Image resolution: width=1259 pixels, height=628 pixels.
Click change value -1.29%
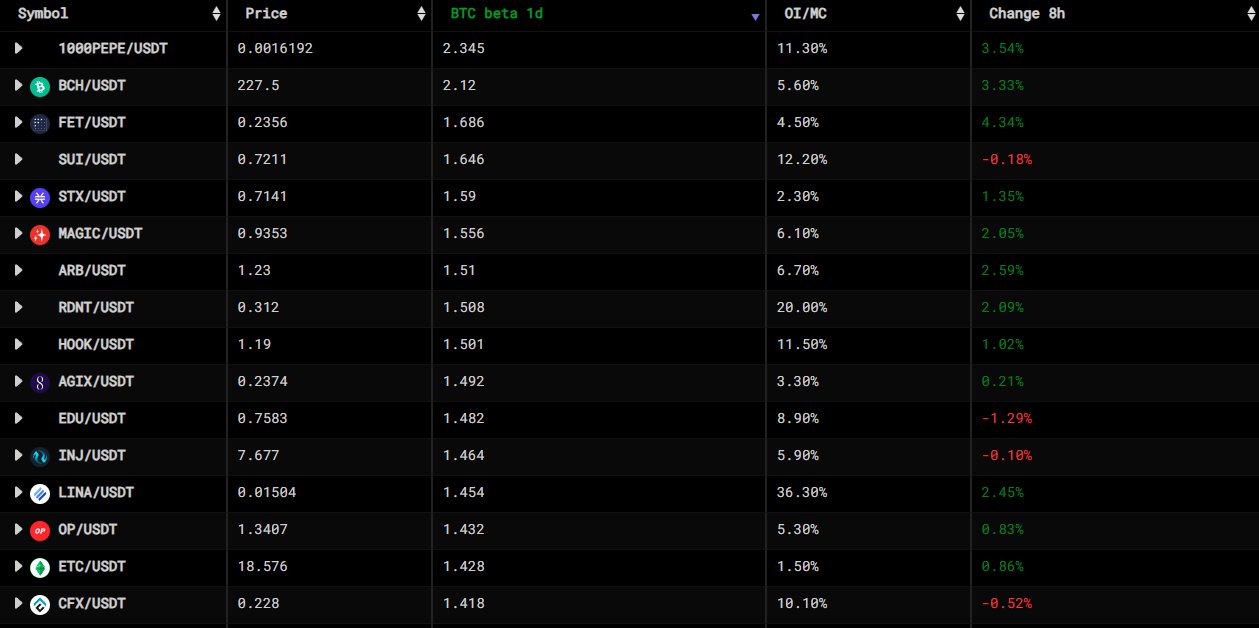tap(1006, 418)
